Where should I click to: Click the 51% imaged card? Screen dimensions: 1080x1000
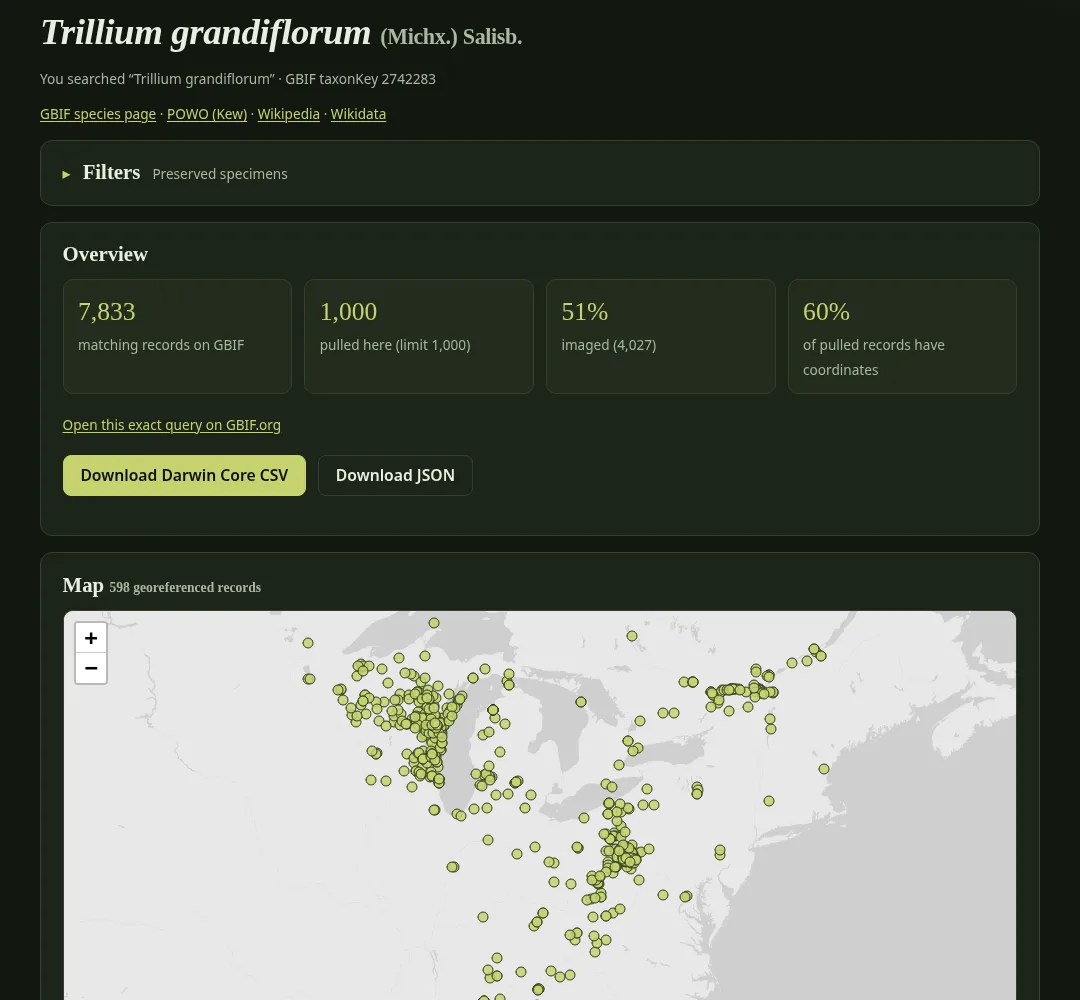[x=661, y=336]
